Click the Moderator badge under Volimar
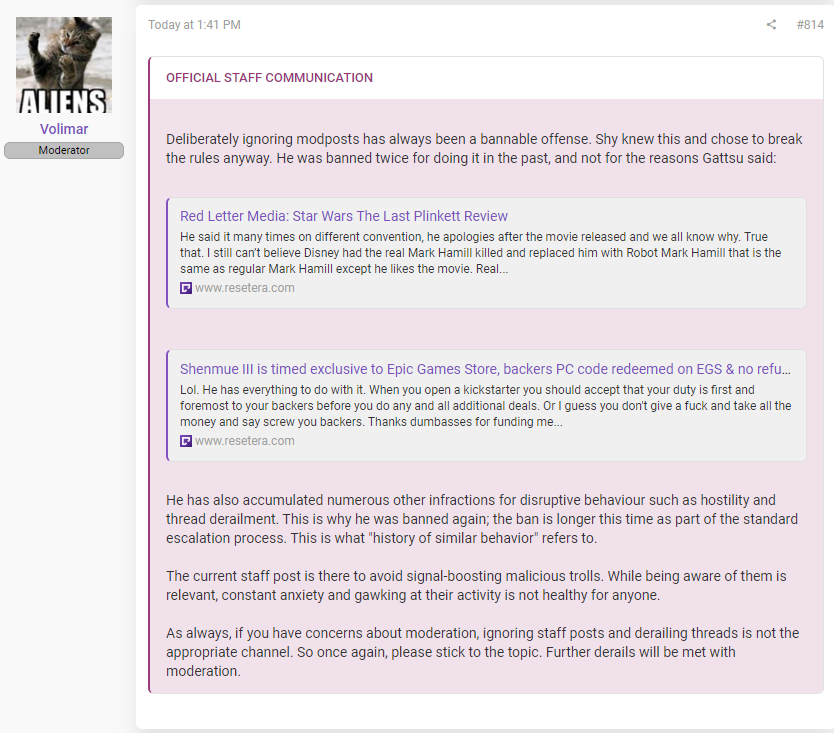834x733 pixels. click(x=64, y=150)
